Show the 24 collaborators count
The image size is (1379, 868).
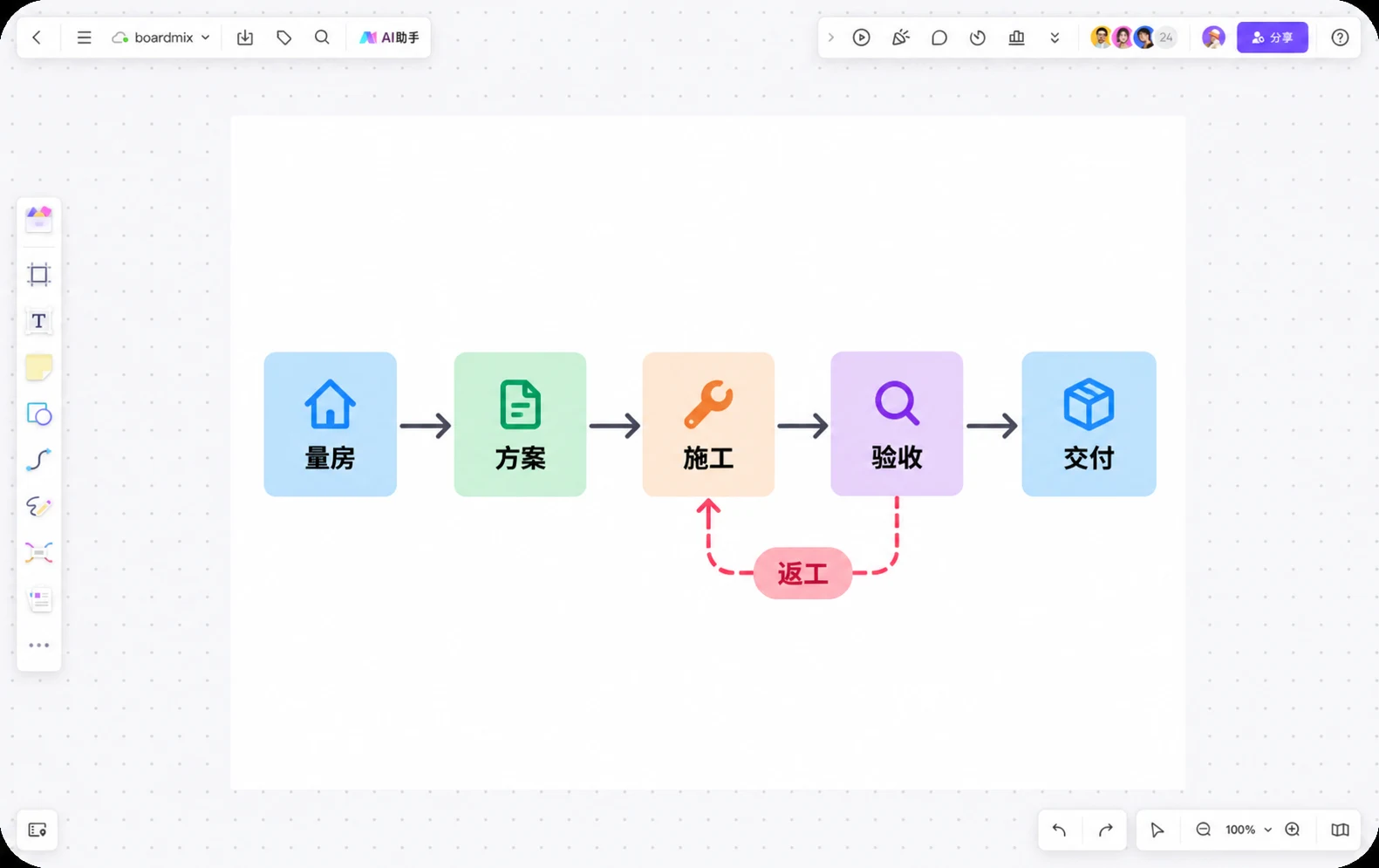(1166, 38)
